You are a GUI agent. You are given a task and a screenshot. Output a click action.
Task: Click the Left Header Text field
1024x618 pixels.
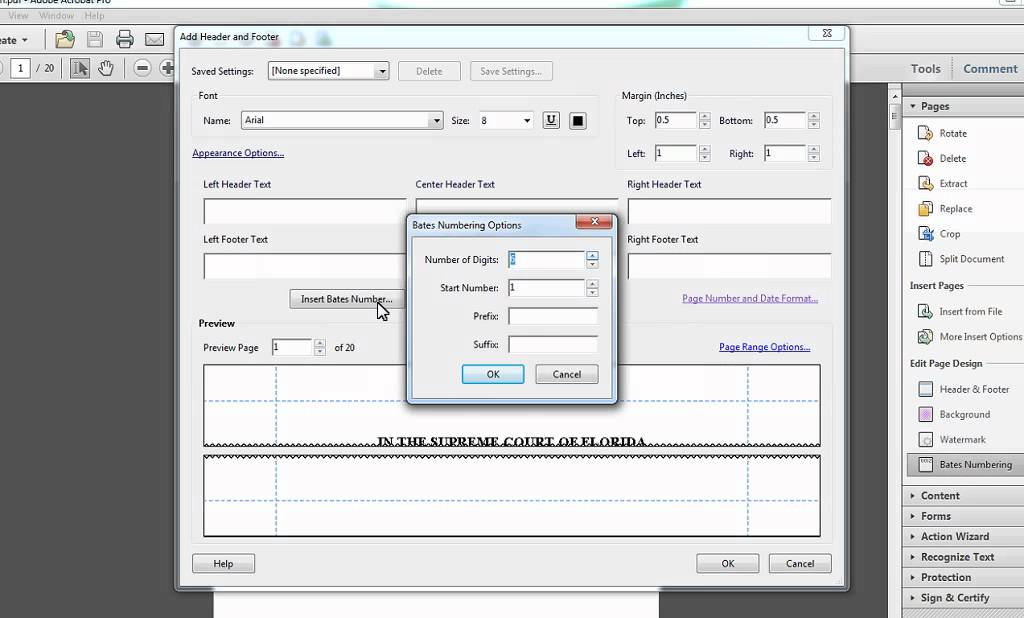(x=305, y=211)
